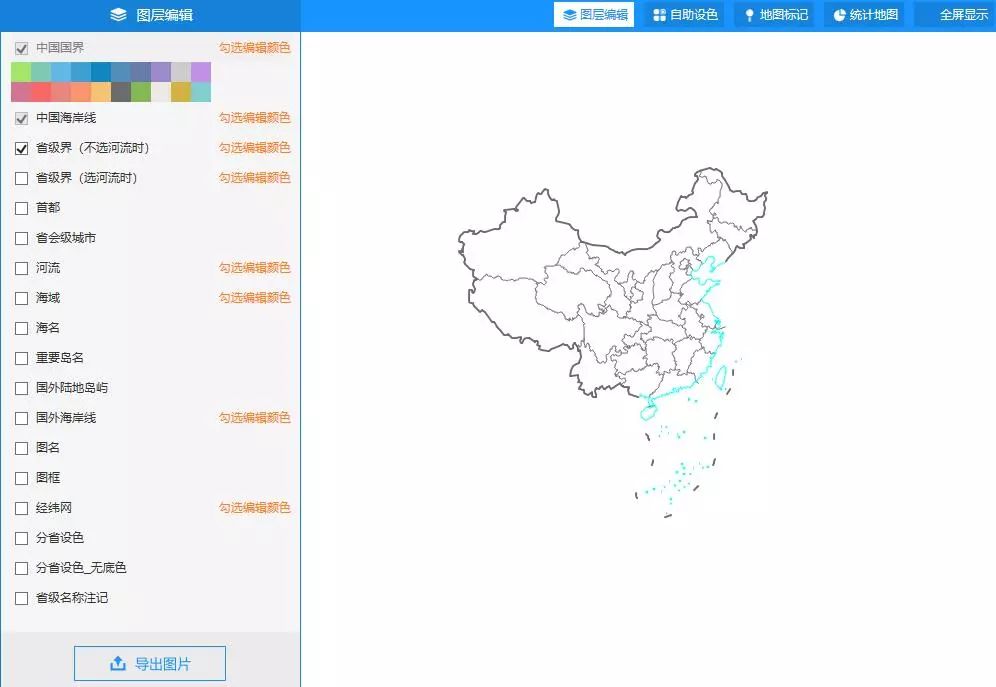
Task: Uncheck 省级界(不选河流时) checkbox
Action: pyautogui.click(x=22, y=148)
